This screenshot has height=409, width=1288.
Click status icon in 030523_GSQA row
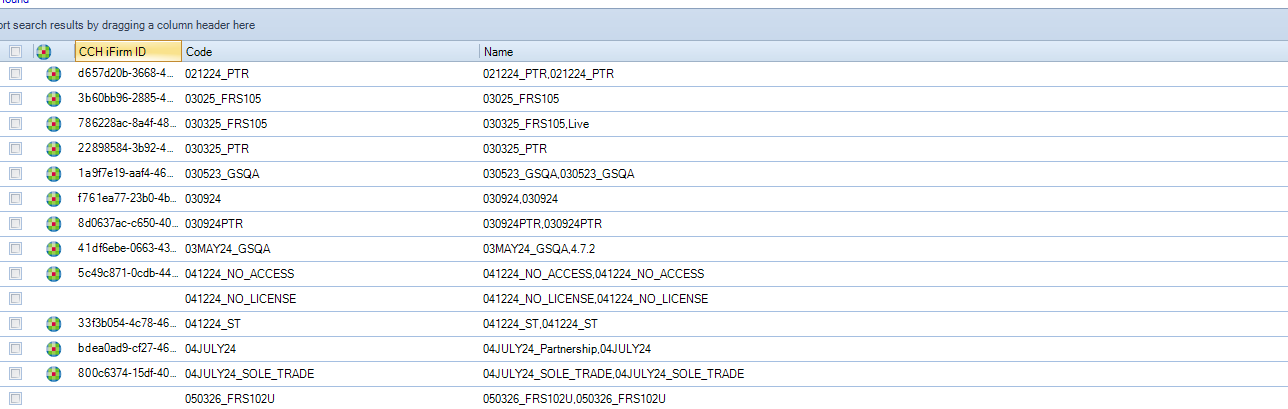pyautogui.click(x=53, y=174)
